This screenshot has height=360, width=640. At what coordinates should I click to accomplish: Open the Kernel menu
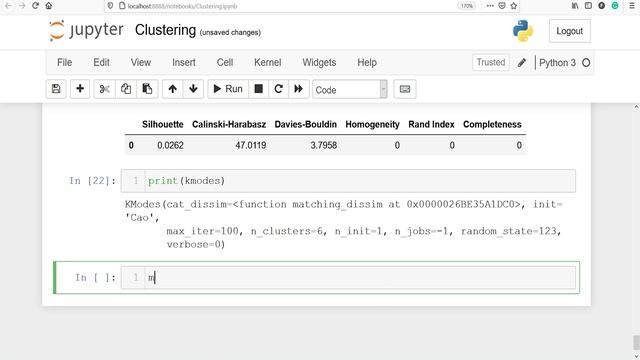[x=268, y=62]
